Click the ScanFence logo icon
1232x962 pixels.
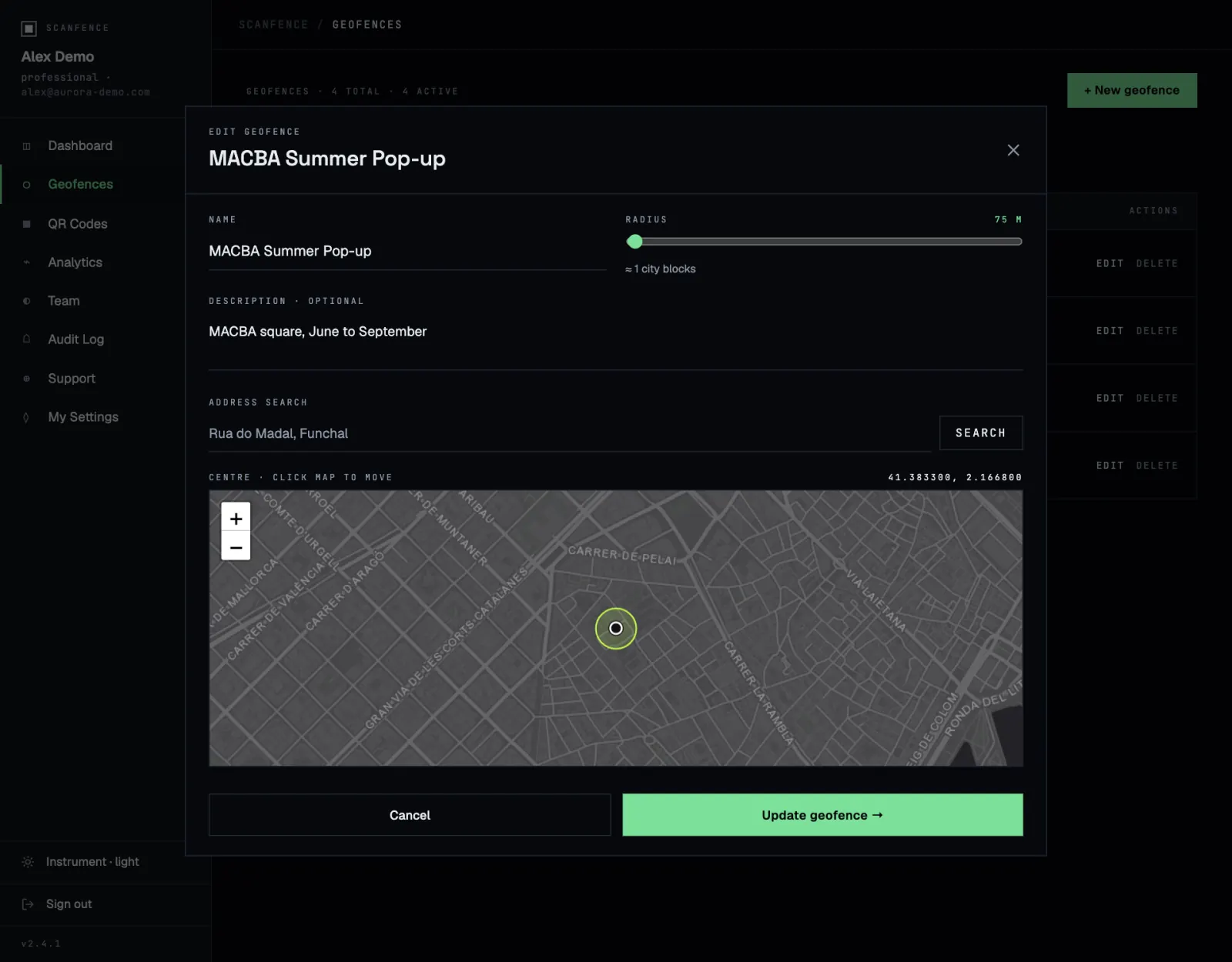[x=29, y=28]
